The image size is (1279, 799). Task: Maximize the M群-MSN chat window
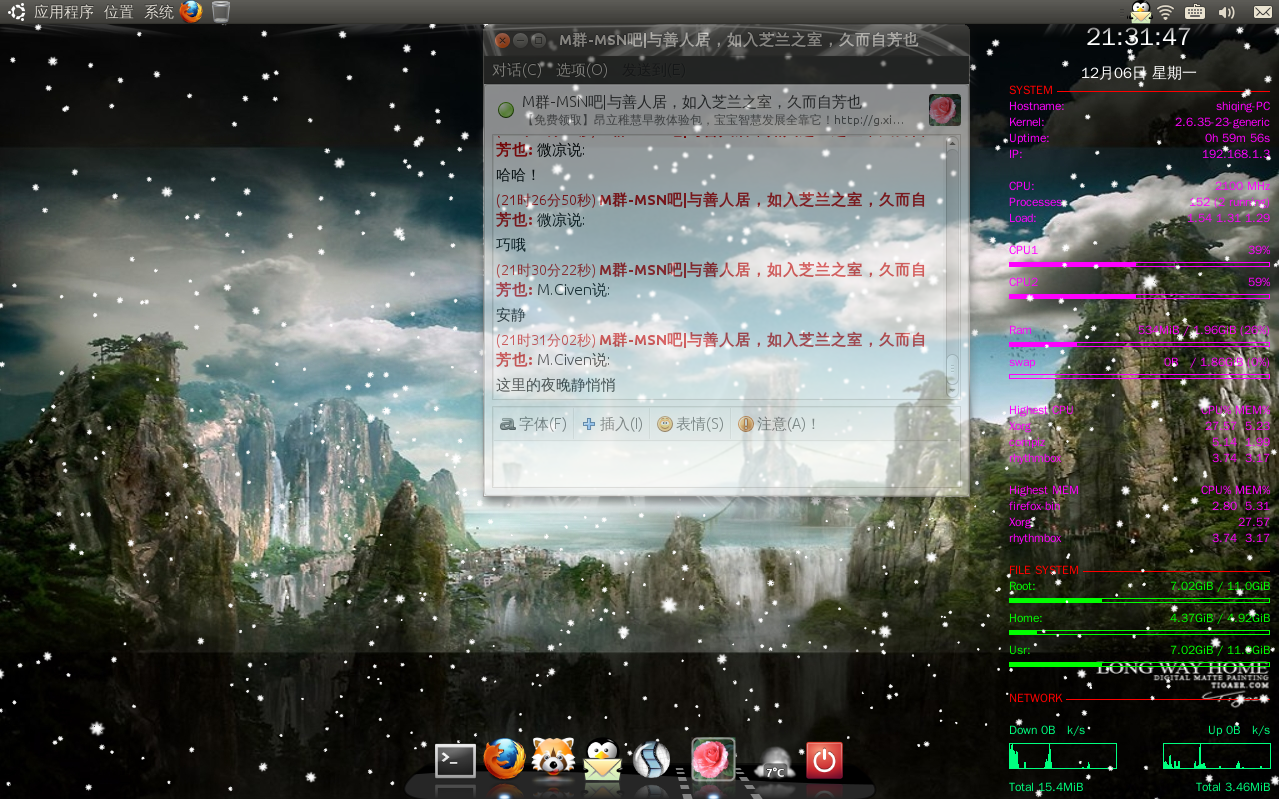[x=538, y=41]
